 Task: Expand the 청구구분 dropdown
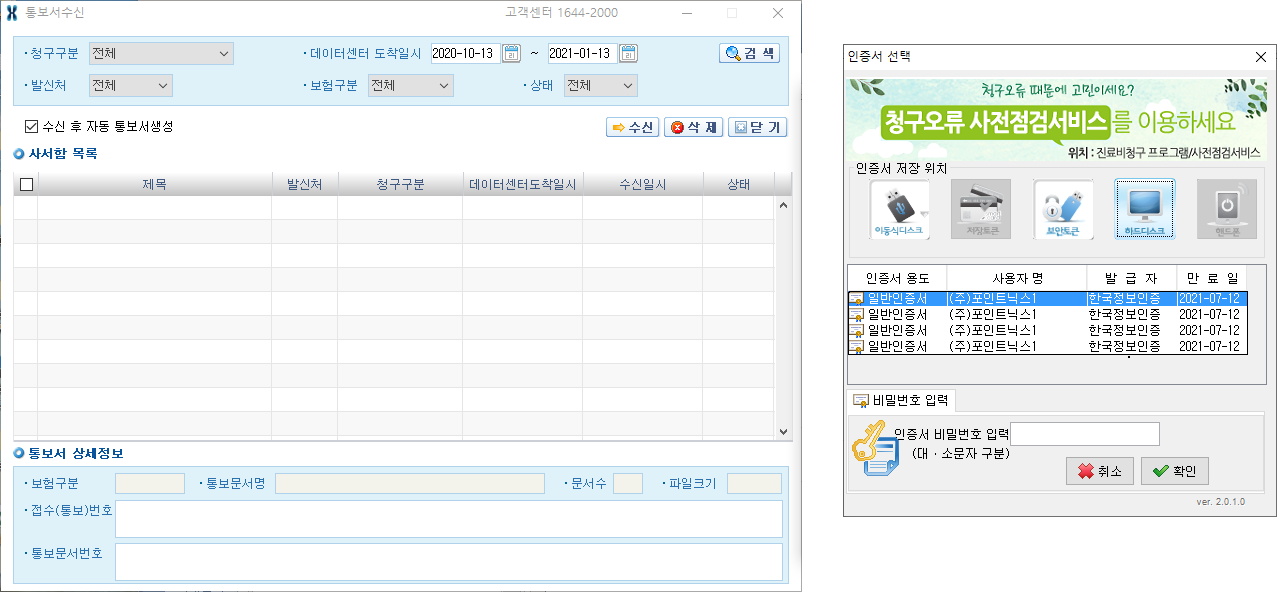[x=160, y=53]
